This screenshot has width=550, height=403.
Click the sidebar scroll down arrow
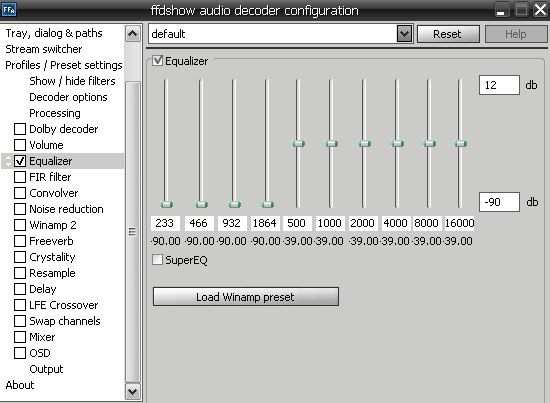pyautogui.click(x=133, y=391)
